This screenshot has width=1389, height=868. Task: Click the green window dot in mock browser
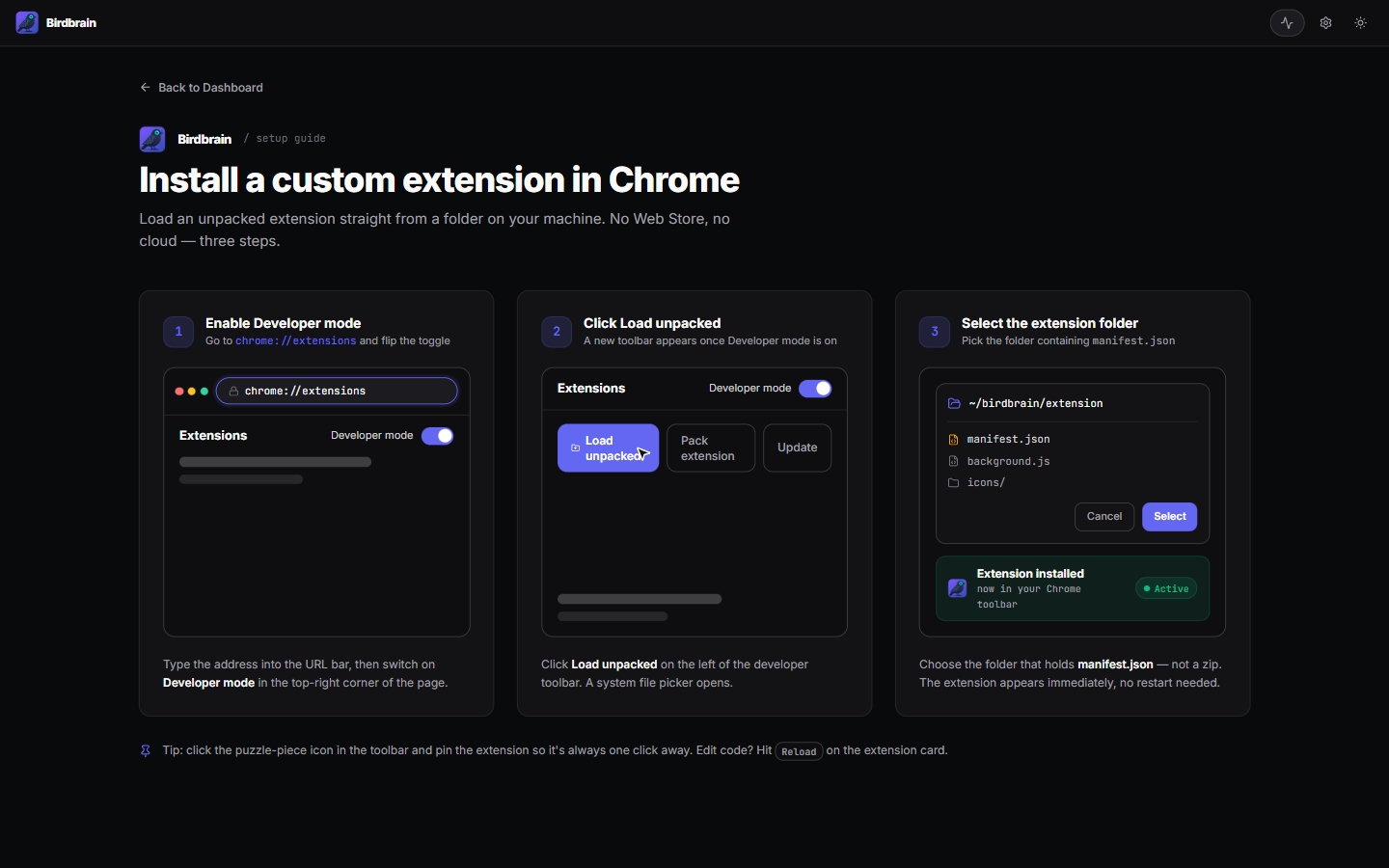tap(204, 391)
